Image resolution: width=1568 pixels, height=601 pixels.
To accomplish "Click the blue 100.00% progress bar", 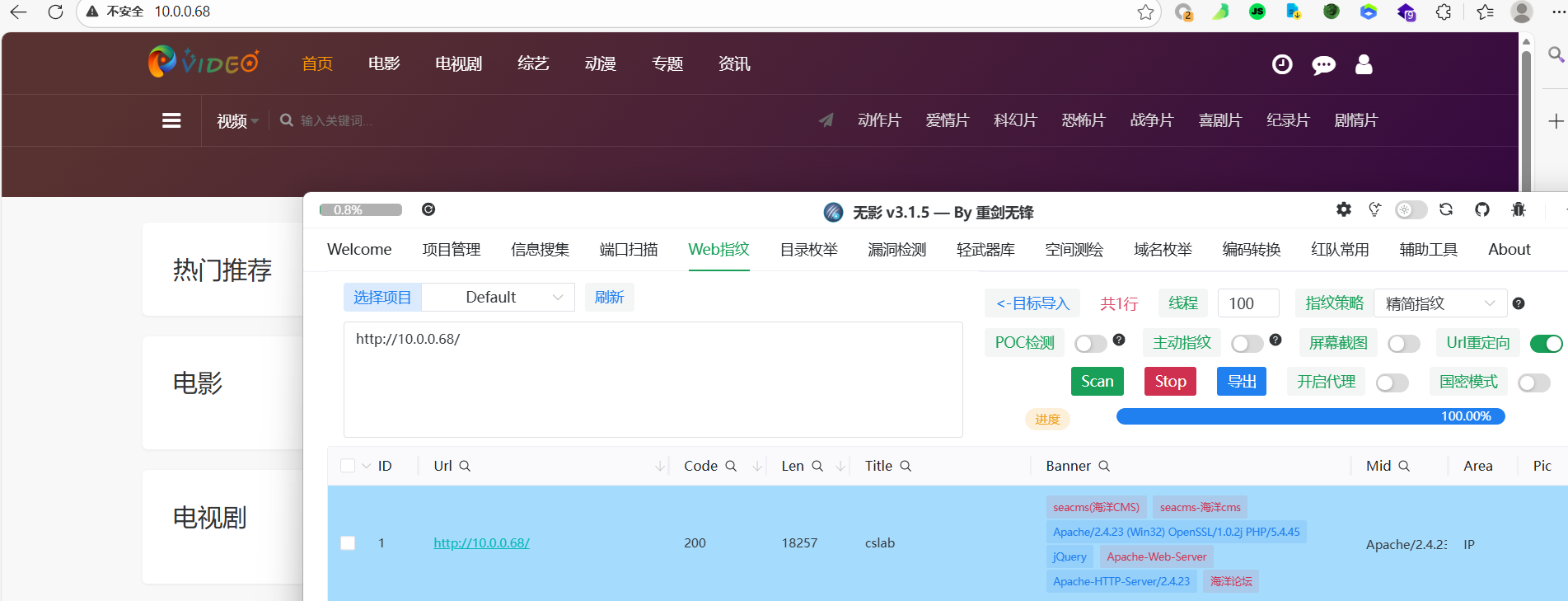I will click(x=1310, y=416).
